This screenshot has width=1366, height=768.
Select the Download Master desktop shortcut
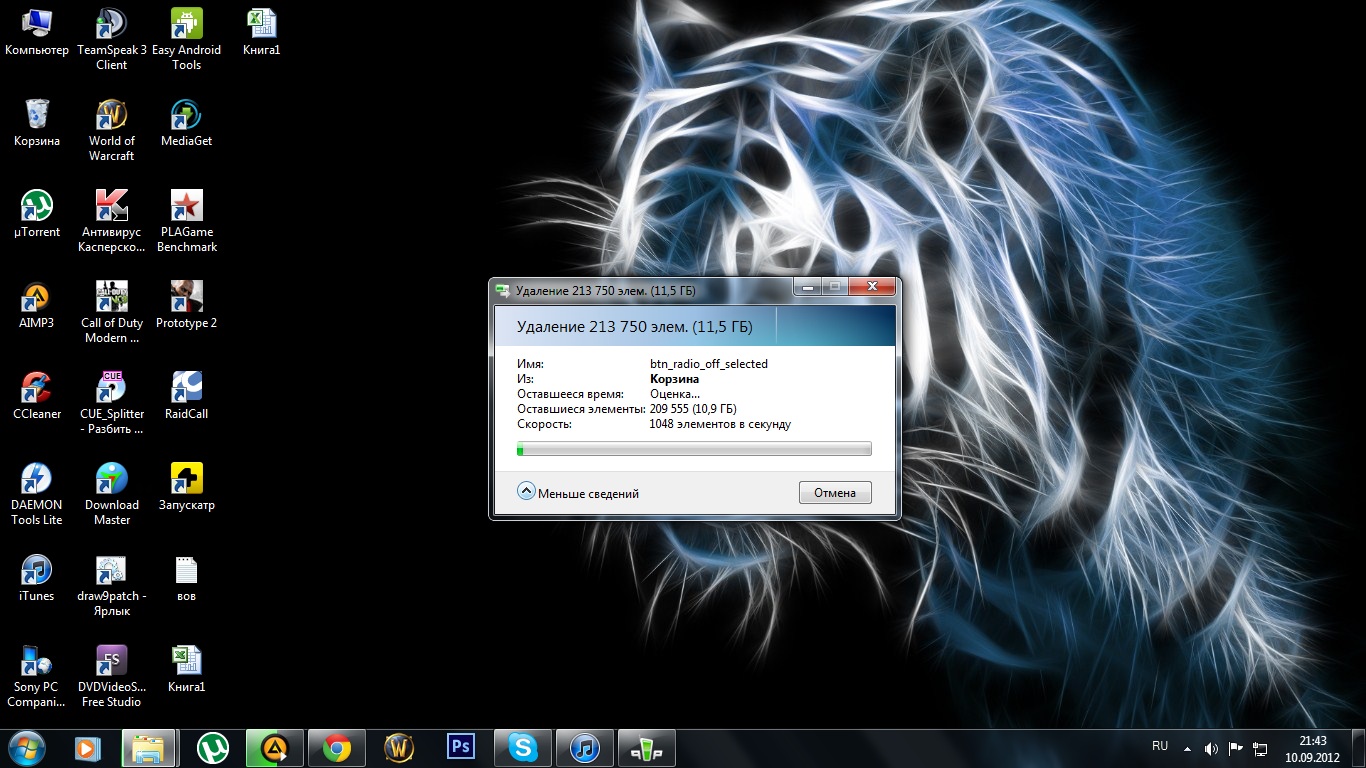click(x=111, y=494)
